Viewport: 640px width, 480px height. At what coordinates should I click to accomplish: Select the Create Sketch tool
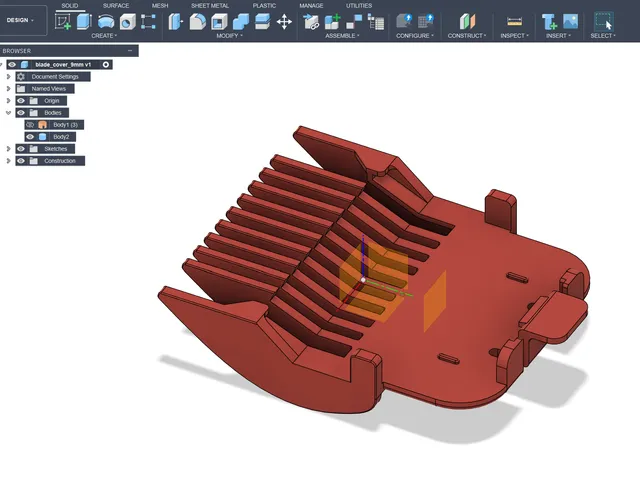(x=63, y=21)
